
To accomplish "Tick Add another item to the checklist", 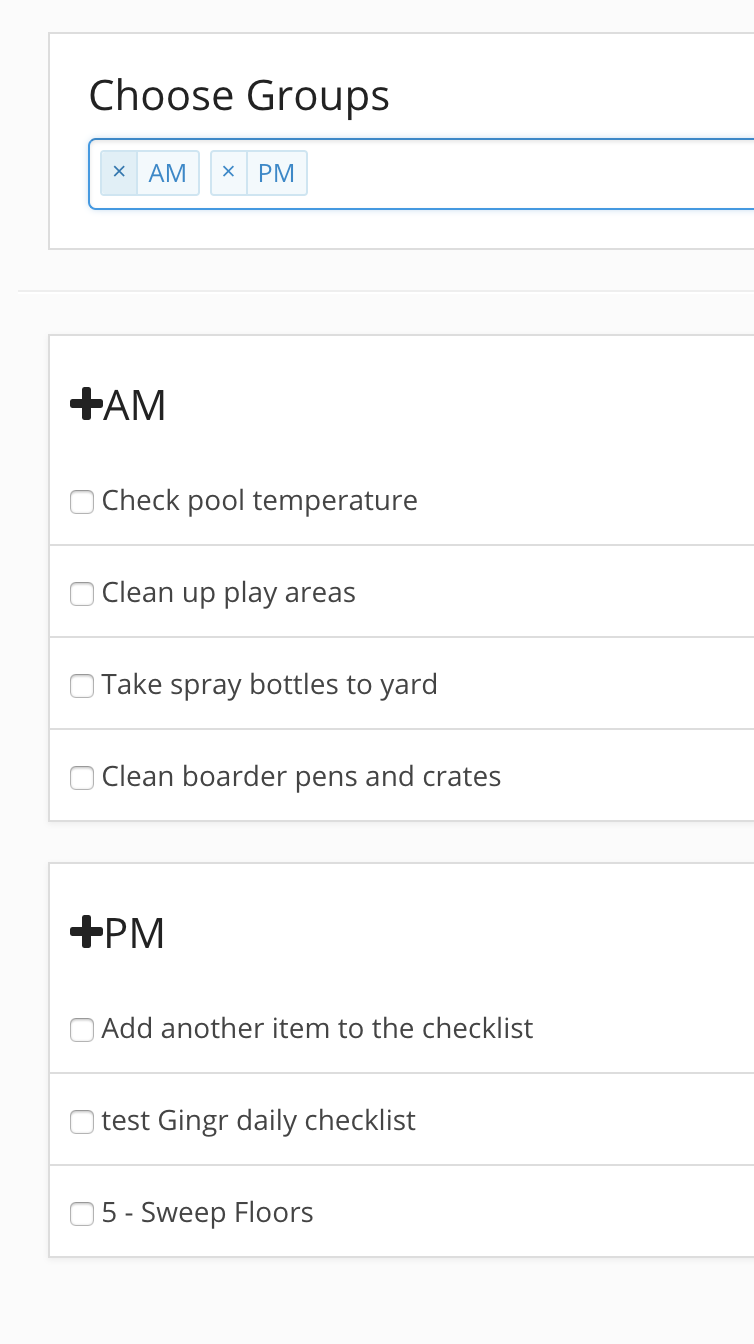I will 82,1029.
